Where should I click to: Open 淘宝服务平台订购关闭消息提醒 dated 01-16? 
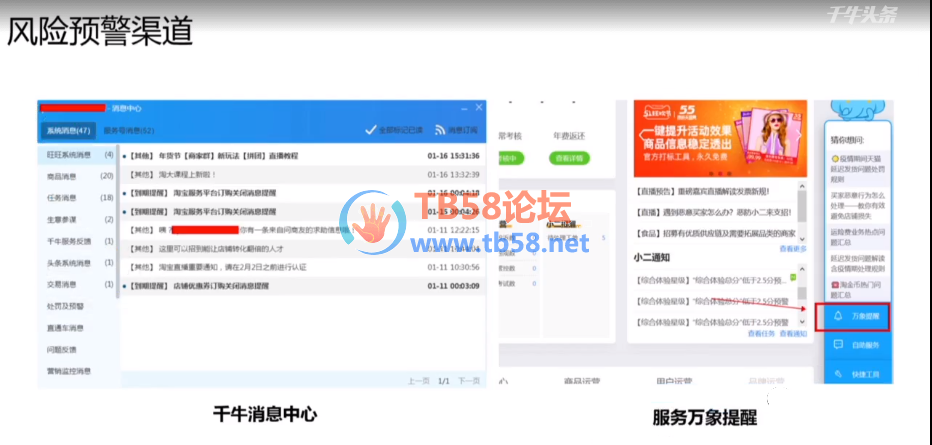[303, 193]
